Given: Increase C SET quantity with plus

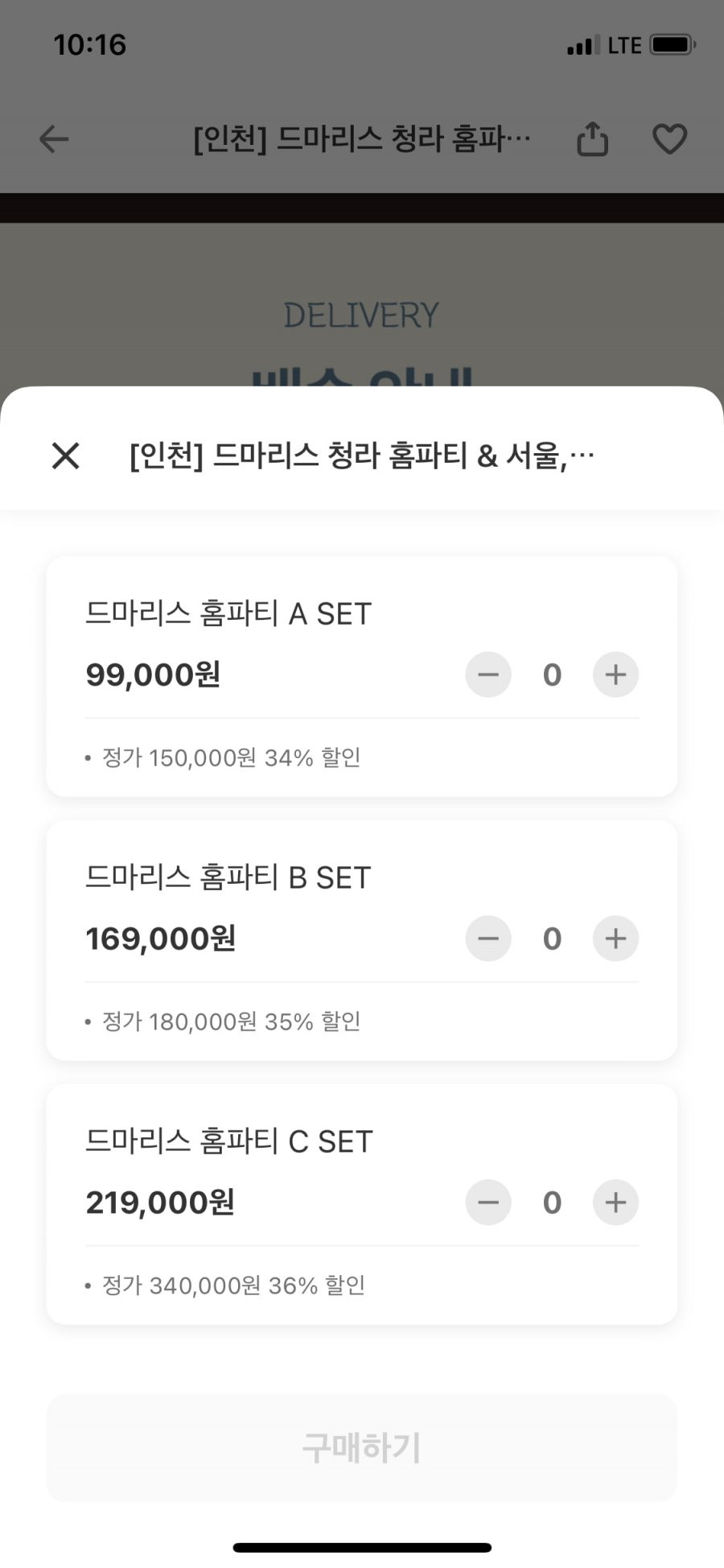Looking at the screenshot, I should coord(615,1203).
